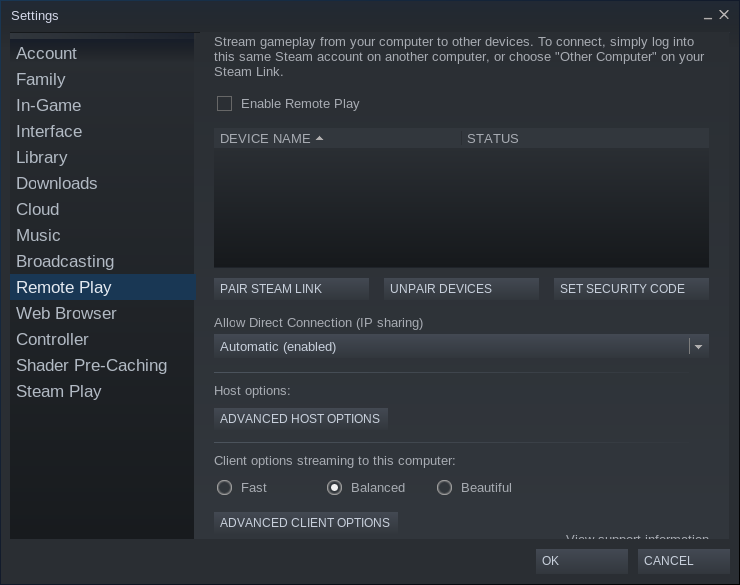Click UNPAIR DEVICES button
Screen dimensions: 740x585
[x=461, y=289]
